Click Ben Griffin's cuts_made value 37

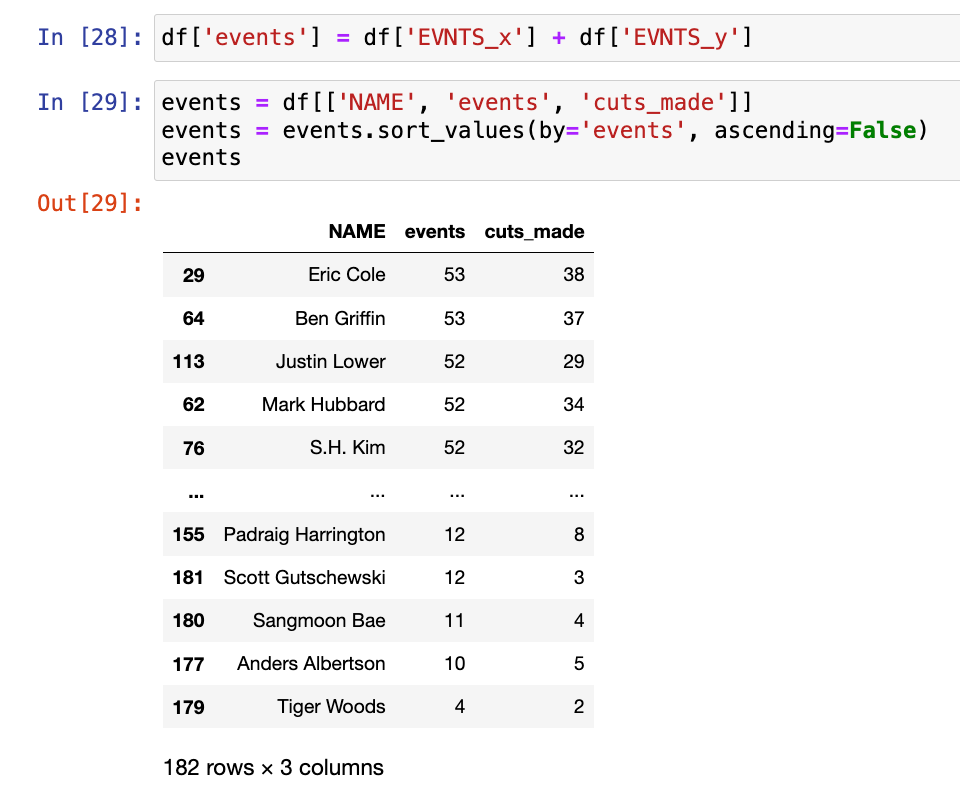point(574,318)
